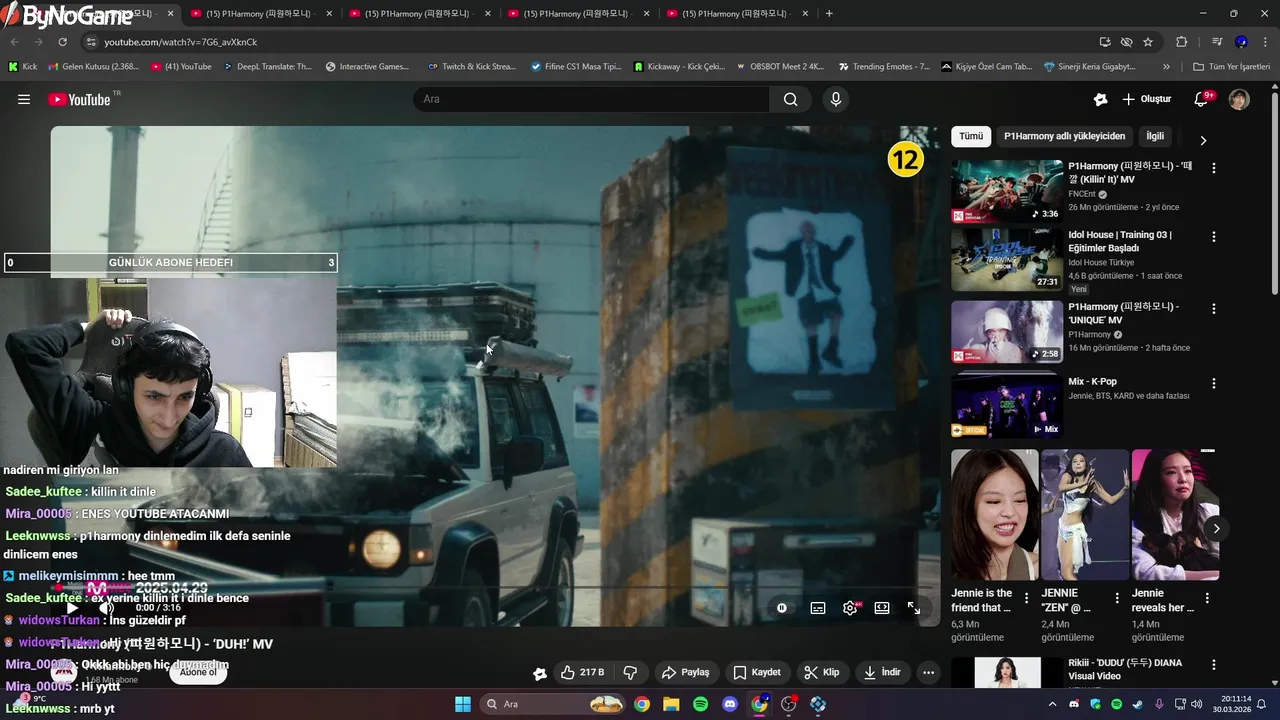Screen dimensions: 1280x720
Task: Open the Gelen Kutusu bookmark
Action: [x=93, y=66]
